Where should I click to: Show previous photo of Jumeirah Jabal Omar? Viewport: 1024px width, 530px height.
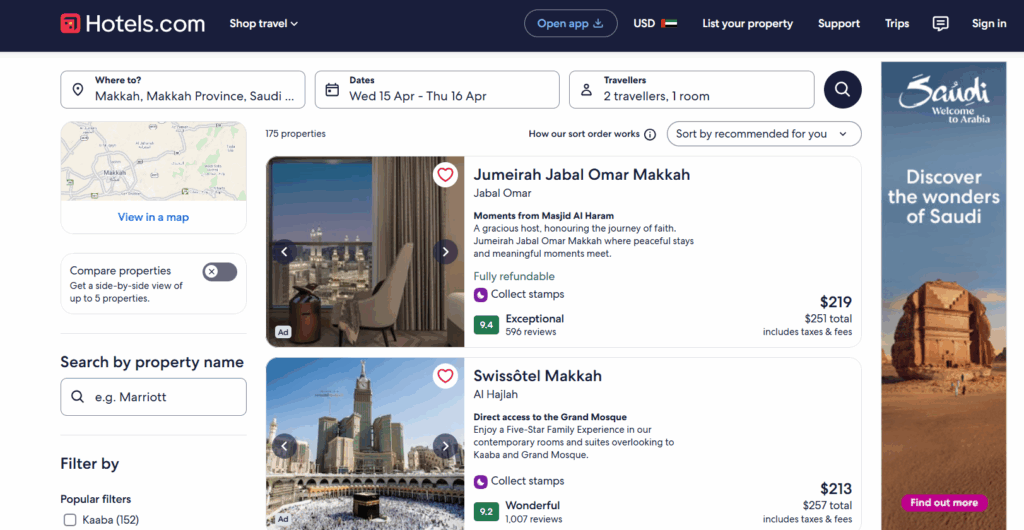(285, 251)
